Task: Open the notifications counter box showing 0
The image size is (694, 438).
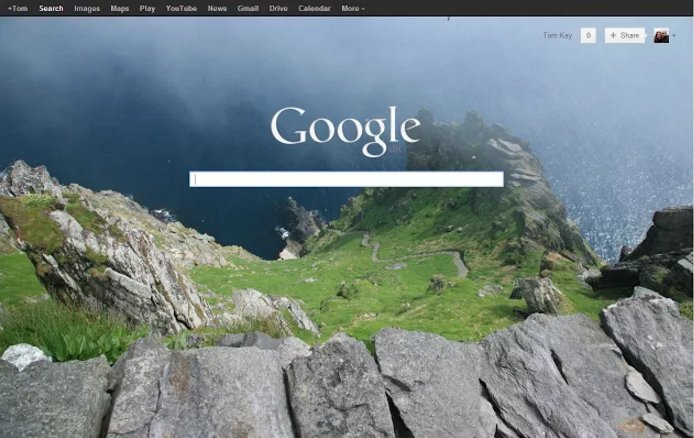Action: point(588,35)
